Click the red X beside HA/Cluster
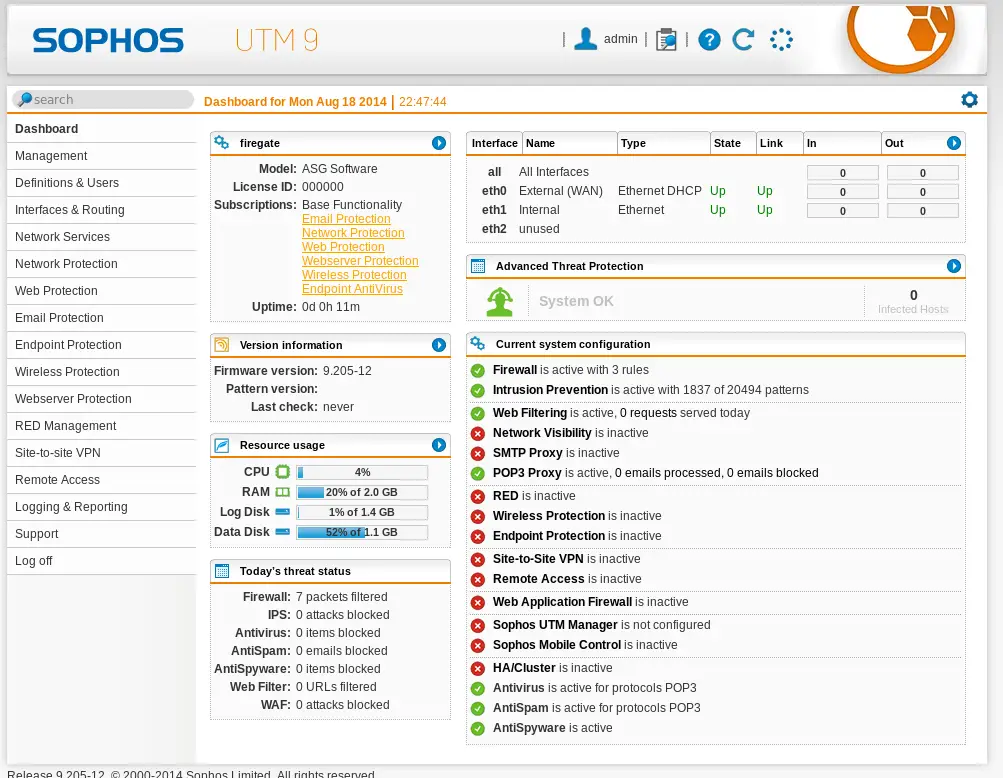The image size is (1003, 778). (478, 669)
